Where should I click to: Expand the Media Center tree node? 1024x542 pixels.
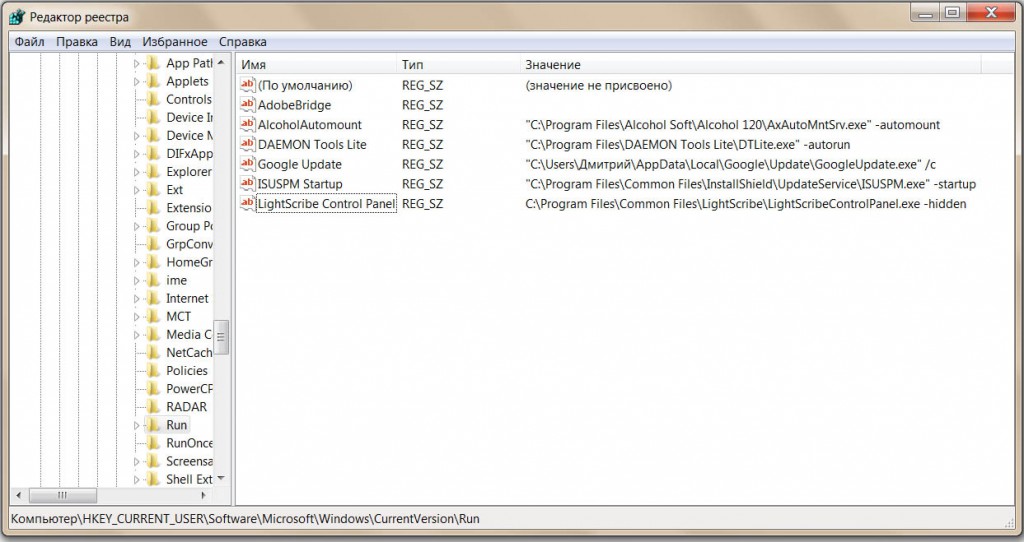136,335
